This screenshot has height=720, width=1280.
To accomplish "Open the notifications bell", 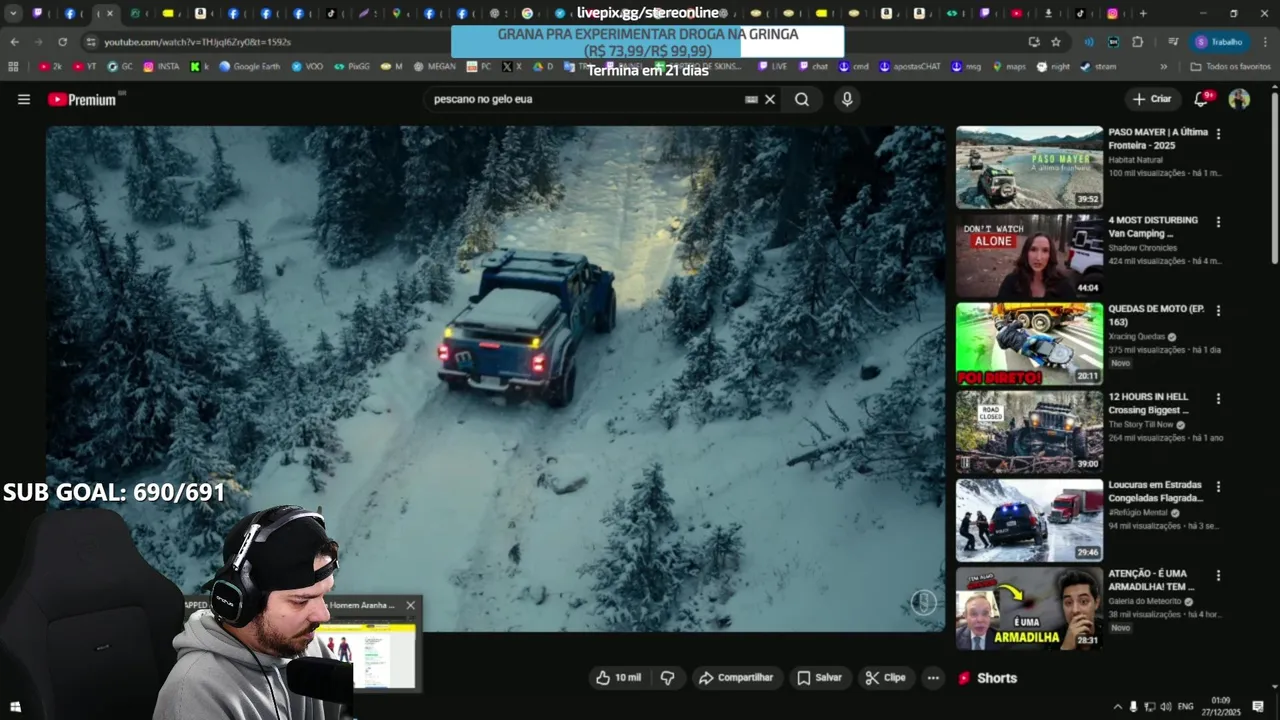I will tap(1202, 99).
